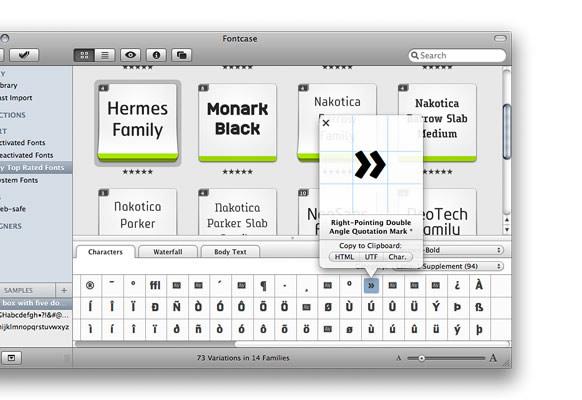The width and height of the screenshot is (582, 400).
Task: Switch to the Body Text tab
Action: point(230,252)
